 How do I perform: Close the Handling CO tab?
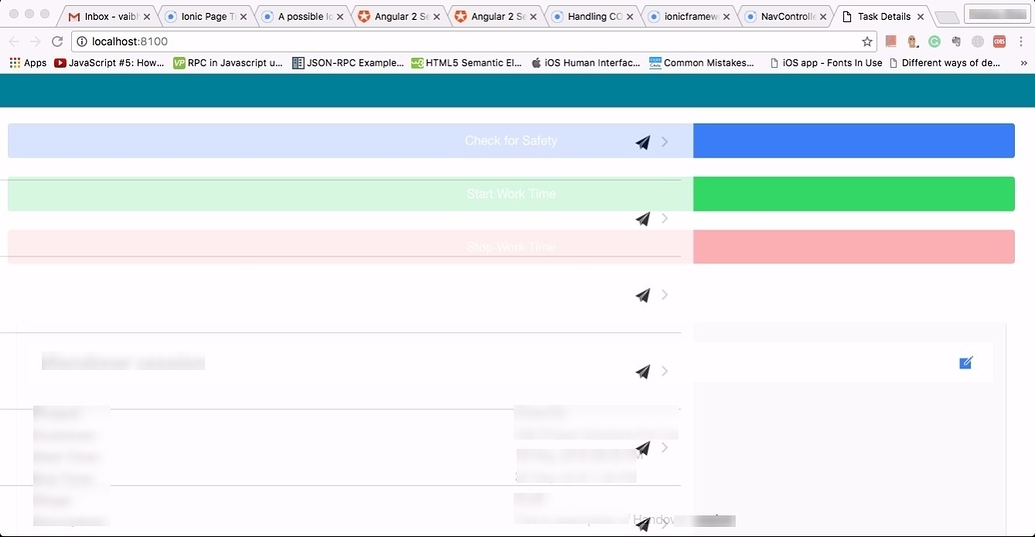point(630,16)
